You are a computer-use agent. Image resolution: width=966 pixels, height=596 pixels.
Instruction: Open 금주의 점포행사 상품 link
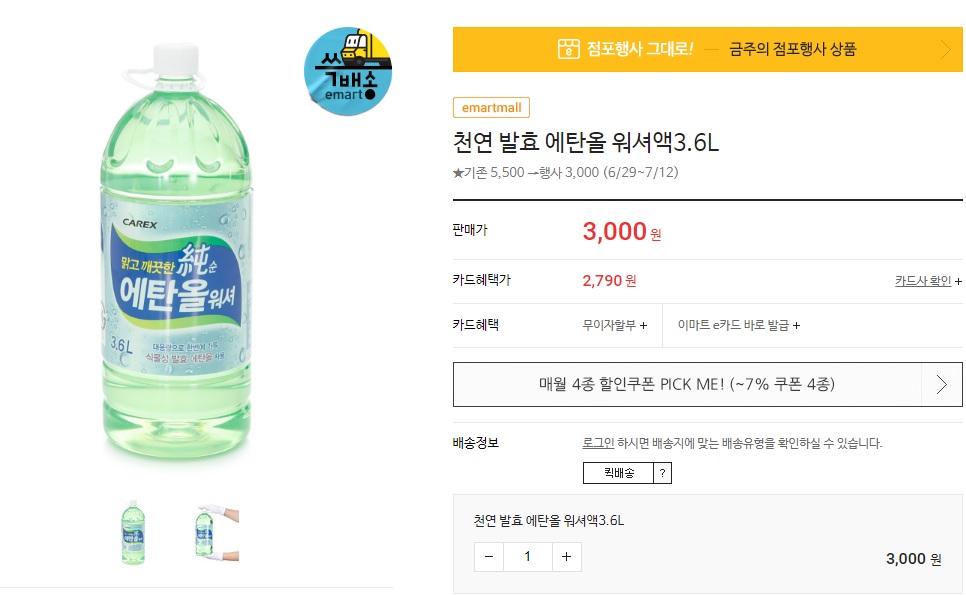[x=792, y=49]
